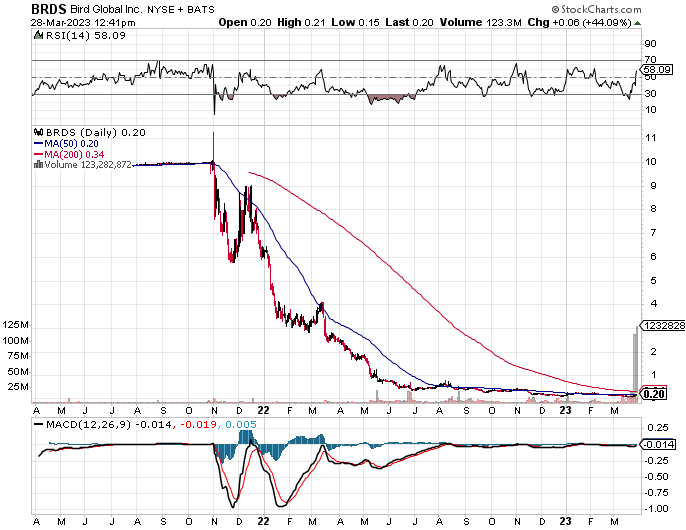Image resolution: width=686 pixels, height=530 pixels.
Task: Click the MACD(12,26,9) indicator label
Action: pos(88,424)
